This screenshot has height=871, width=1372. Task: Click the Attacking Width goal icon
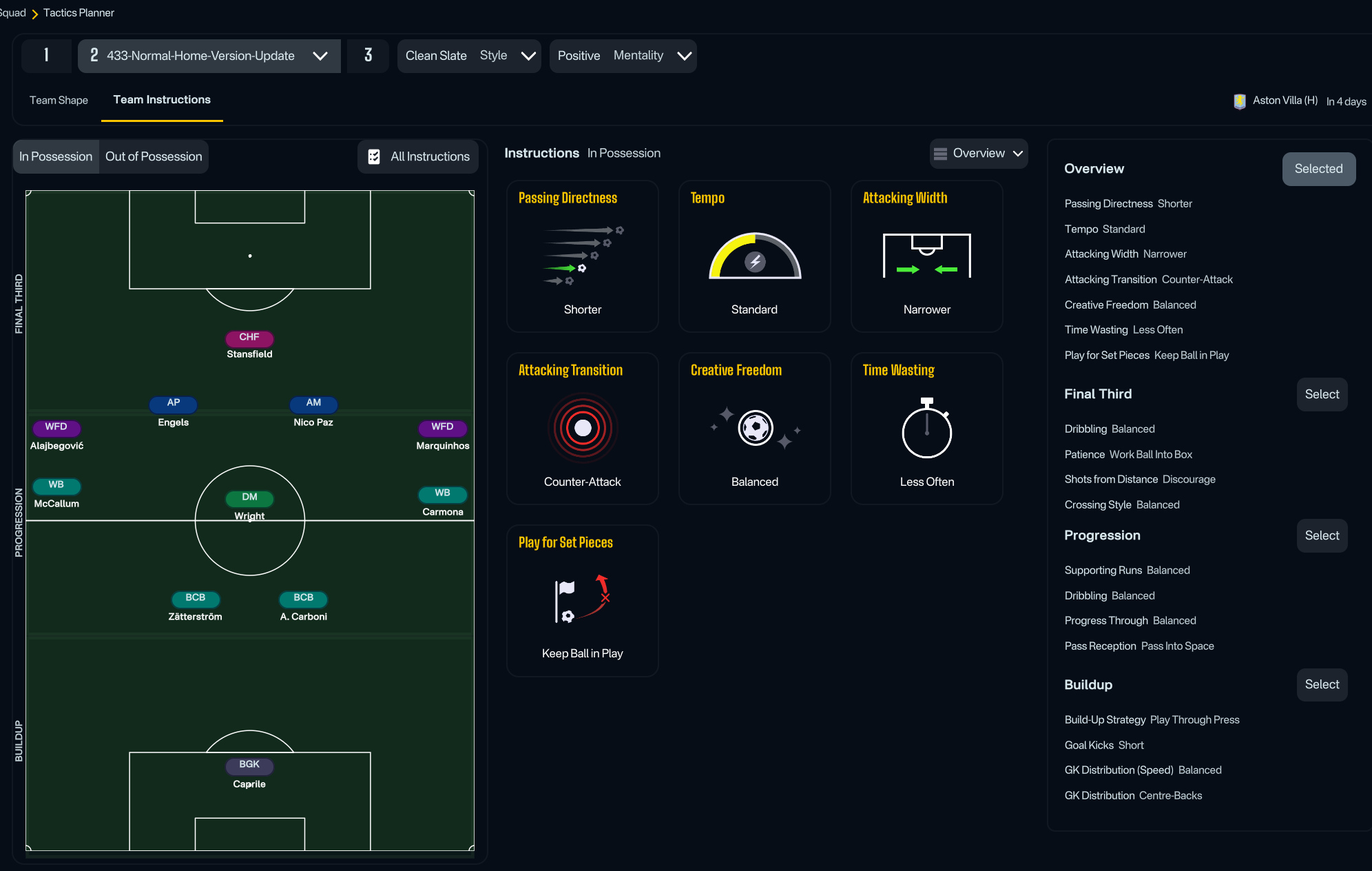tap(927, 256)
